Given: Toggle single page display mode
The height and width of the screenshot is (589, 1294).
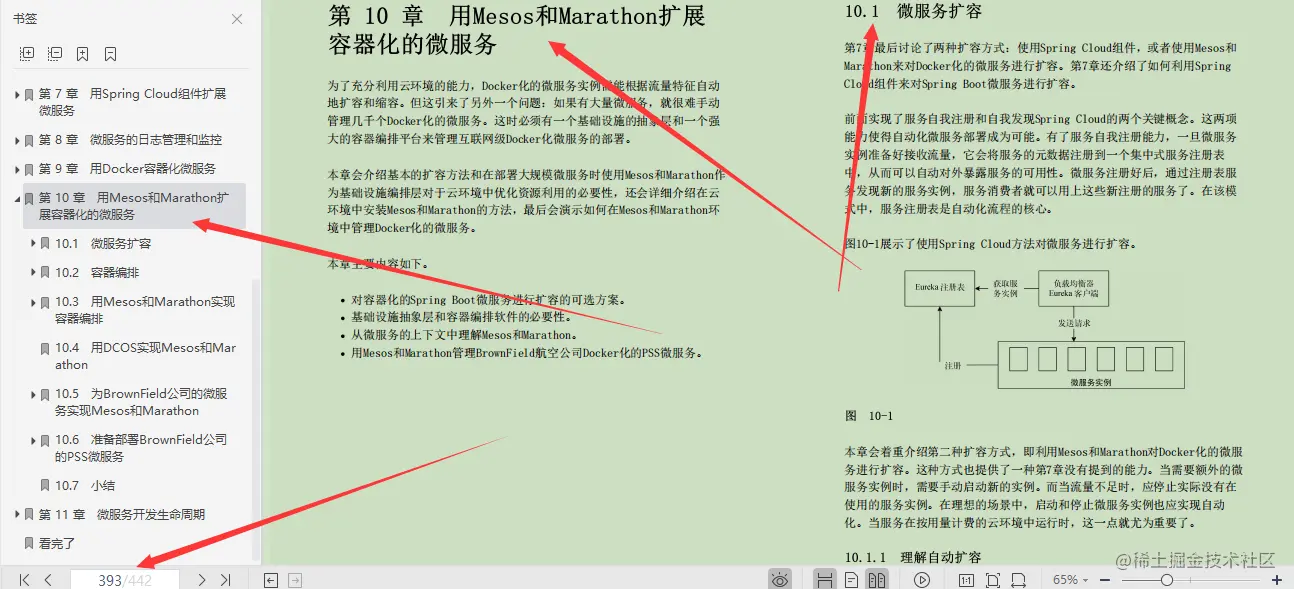Looking at the screenshot, I should [x=852, y=579].
